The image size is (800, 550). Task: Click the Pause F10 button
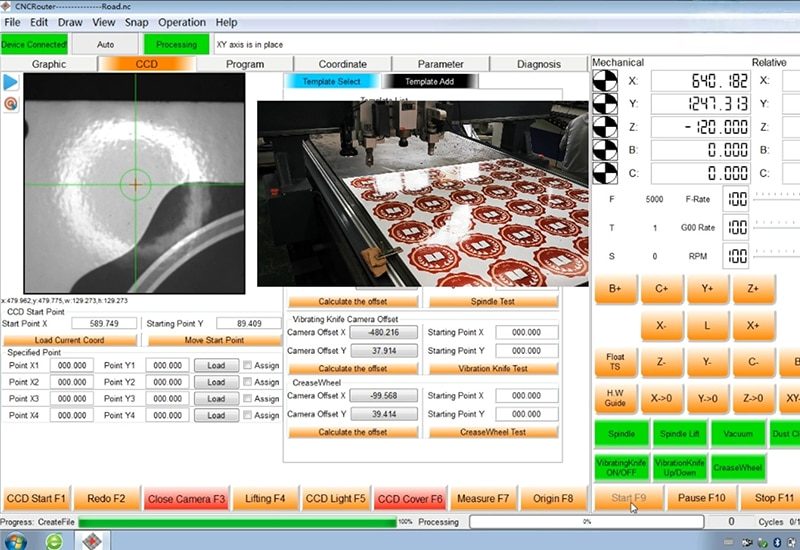click(701, 498)
